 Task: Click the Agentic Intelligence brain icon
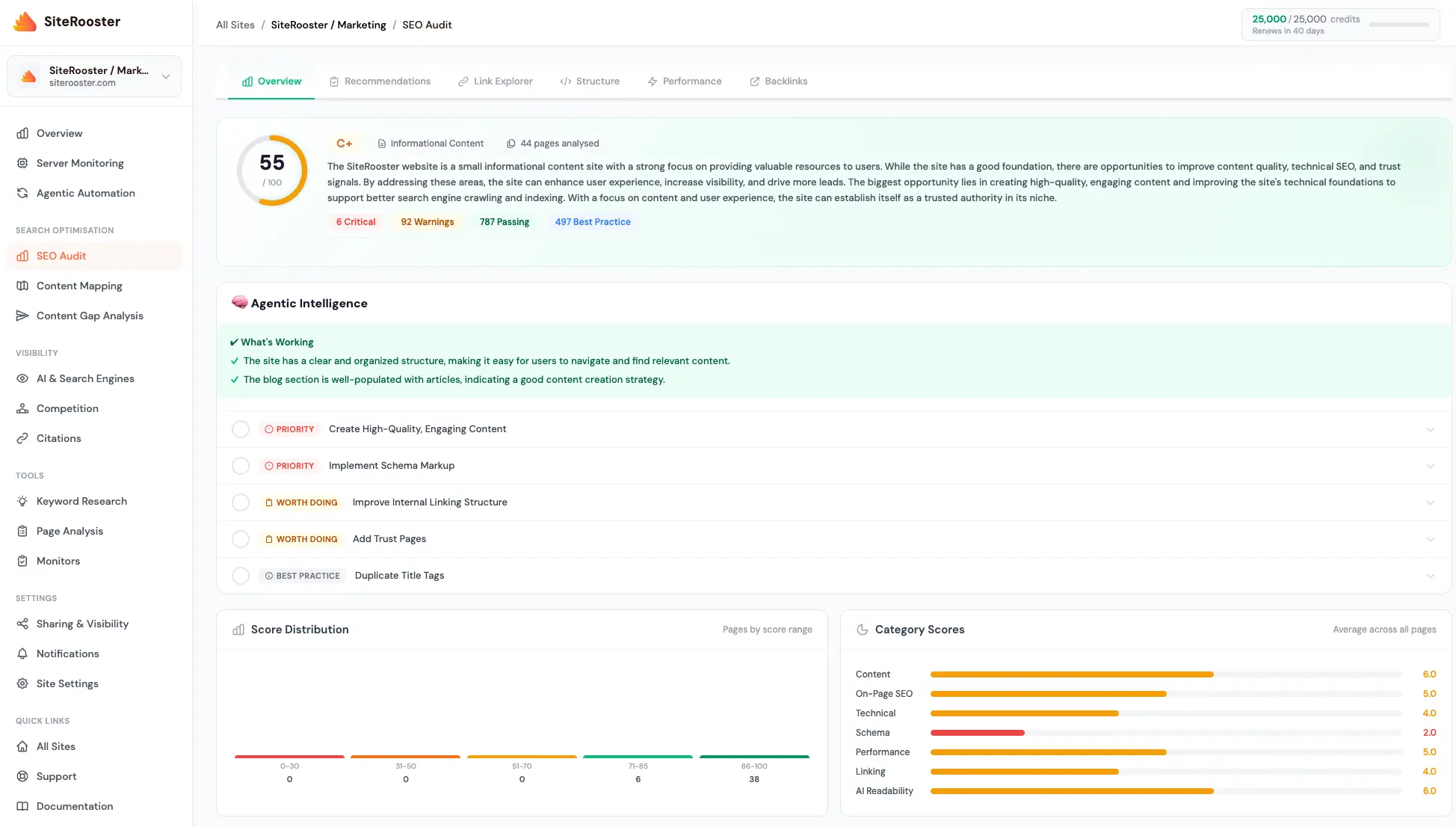point(239,303)
